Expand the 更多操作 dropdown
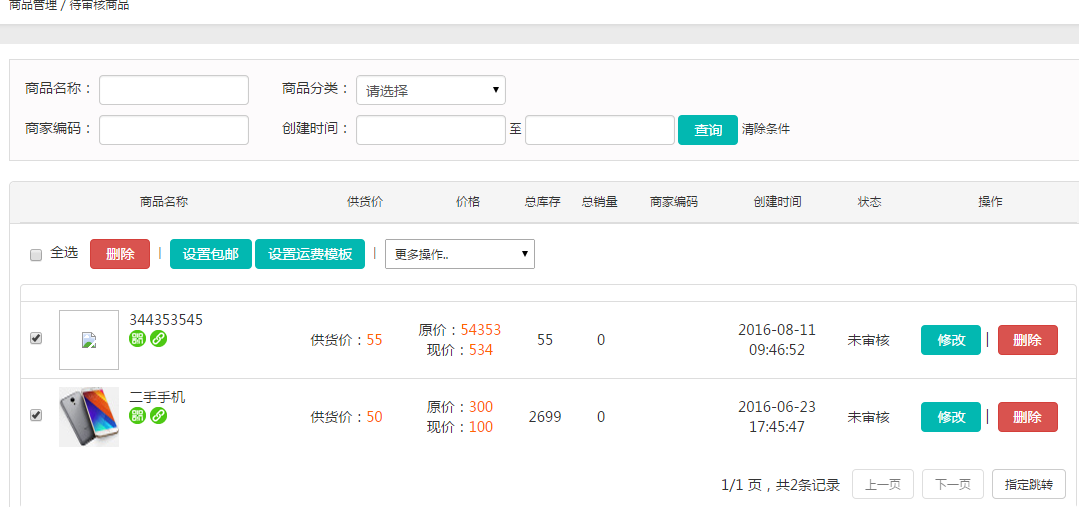 [460, 254]
